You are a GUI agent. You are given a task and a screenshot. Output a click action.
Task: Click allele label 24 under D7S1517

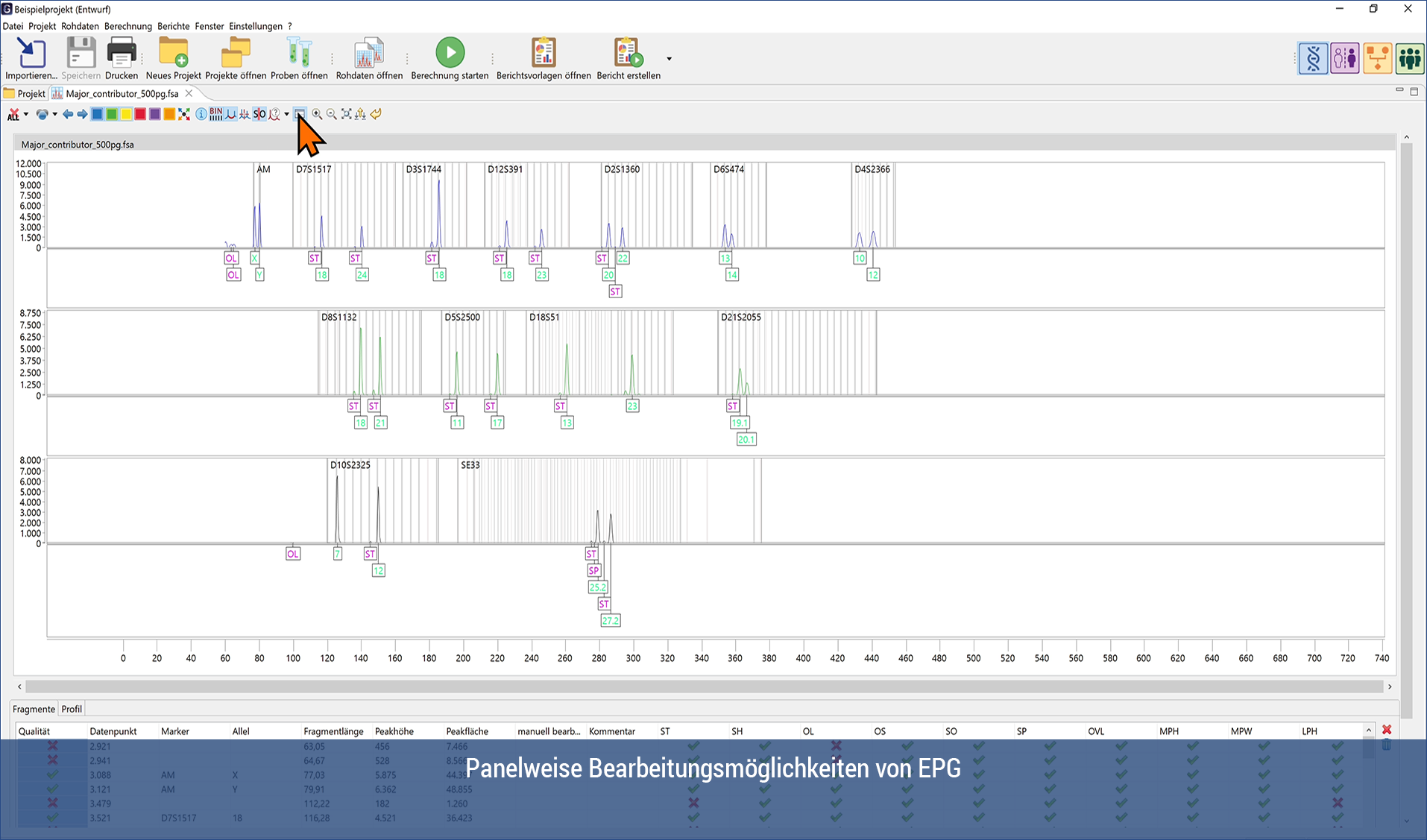(x=362, y=274)
